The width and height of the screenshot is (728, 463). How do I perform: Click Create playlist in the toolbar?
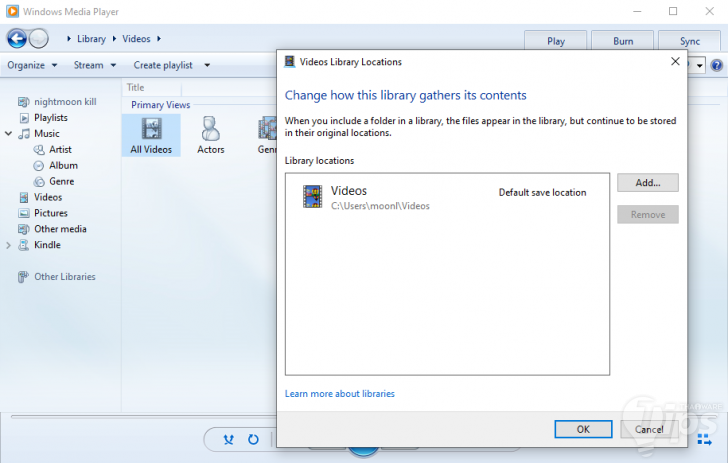pos(163,65)
